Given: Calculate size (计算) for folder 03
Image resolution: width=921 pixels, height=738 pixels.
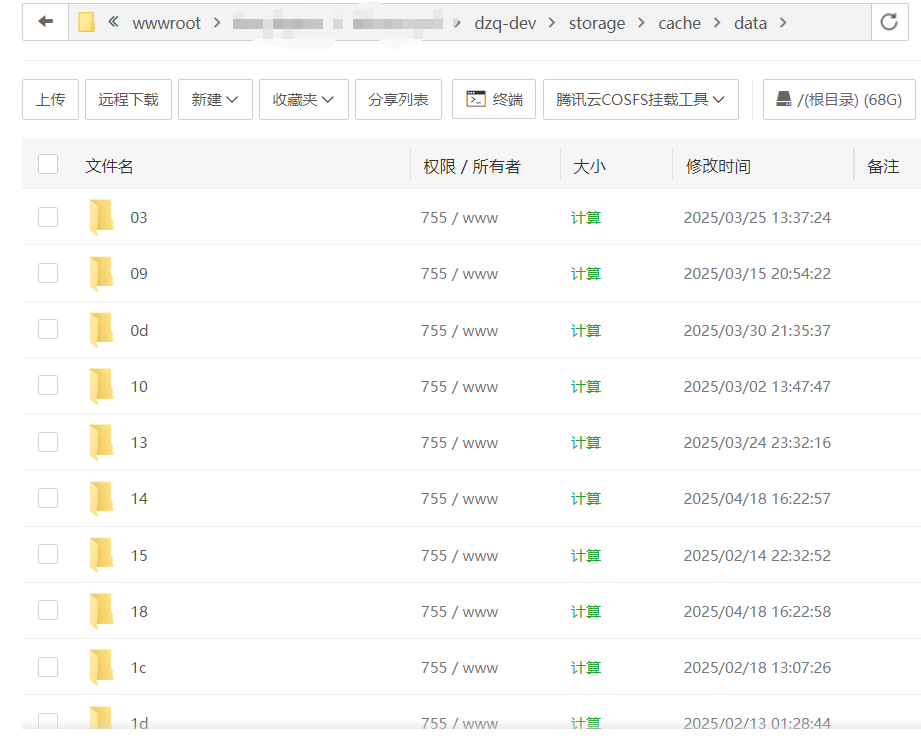Looking at the screenshot, I should click(x=586, y=217).
